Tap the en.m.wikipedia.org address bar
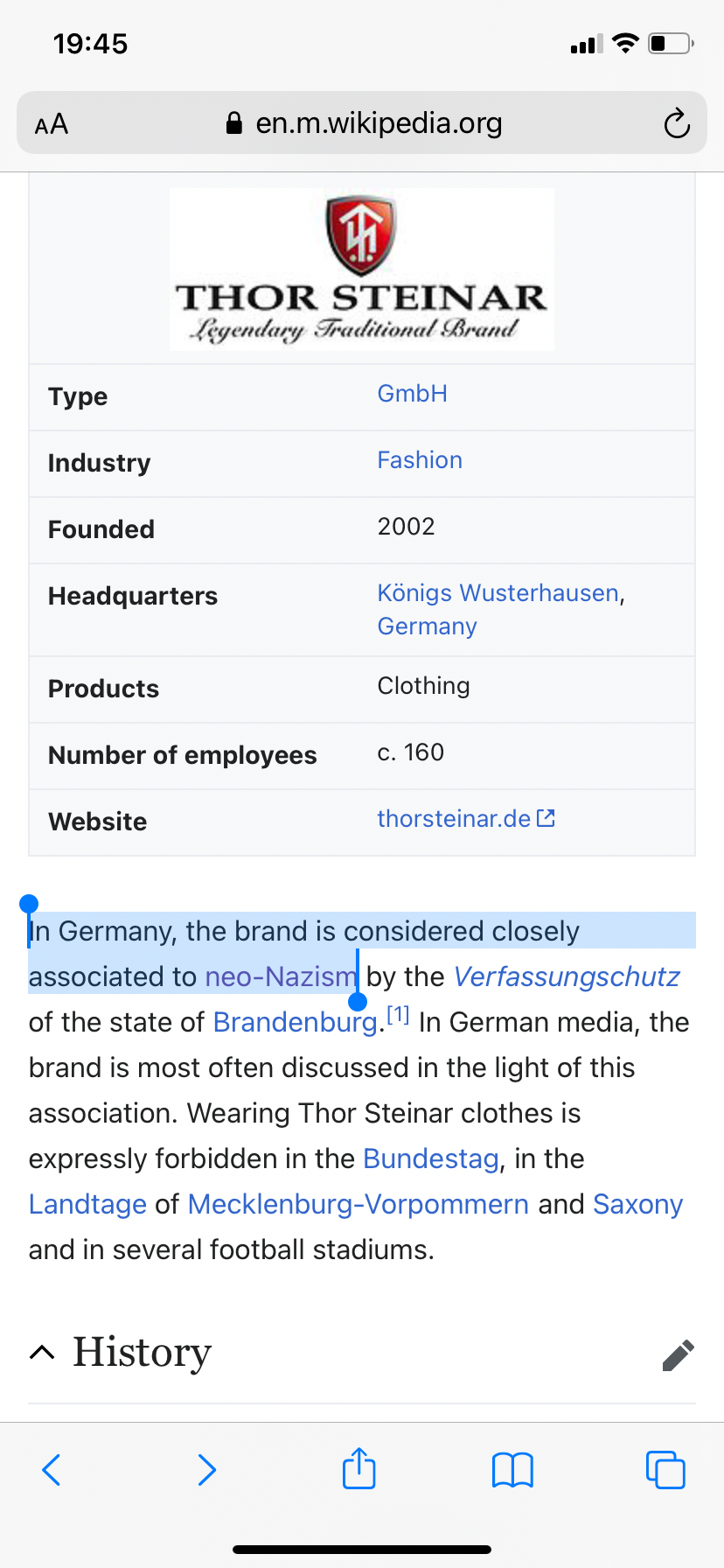 [x=378, y=123]
